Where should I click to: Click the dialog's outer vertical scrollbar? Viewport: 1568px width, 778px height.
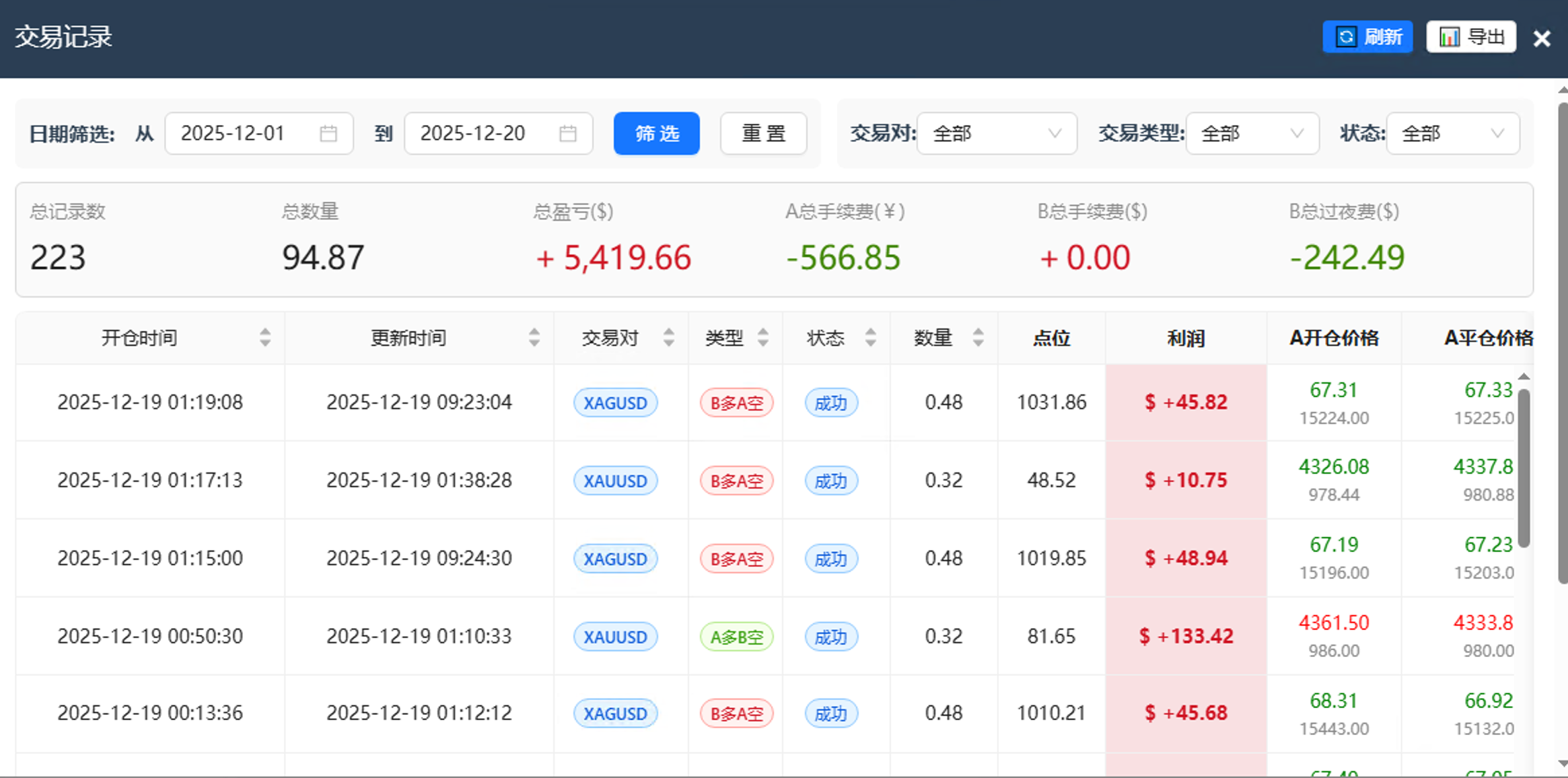pos(1563,343)
